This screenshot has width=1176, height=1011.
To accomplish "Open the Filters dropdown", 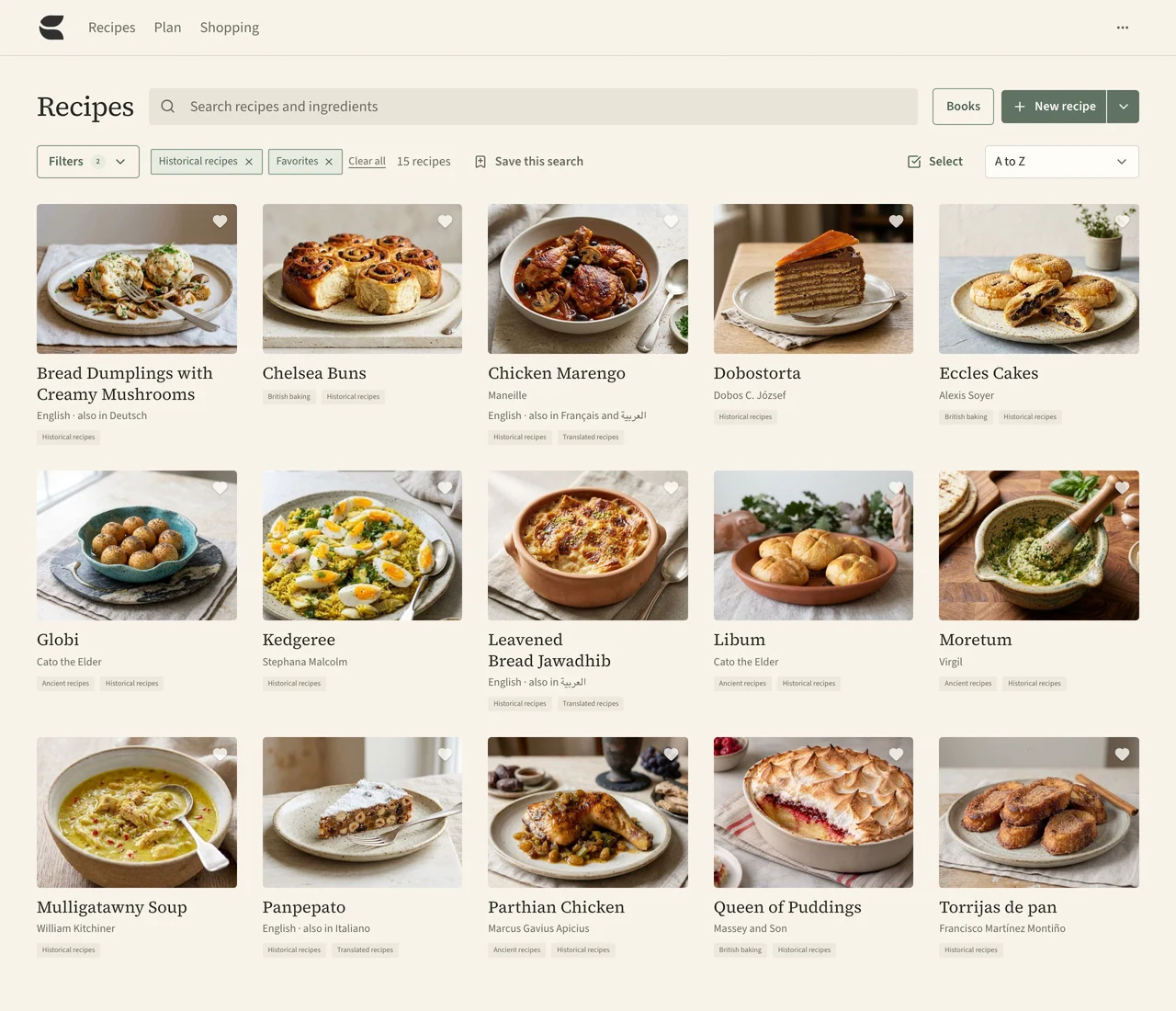I will click(88, 162).
